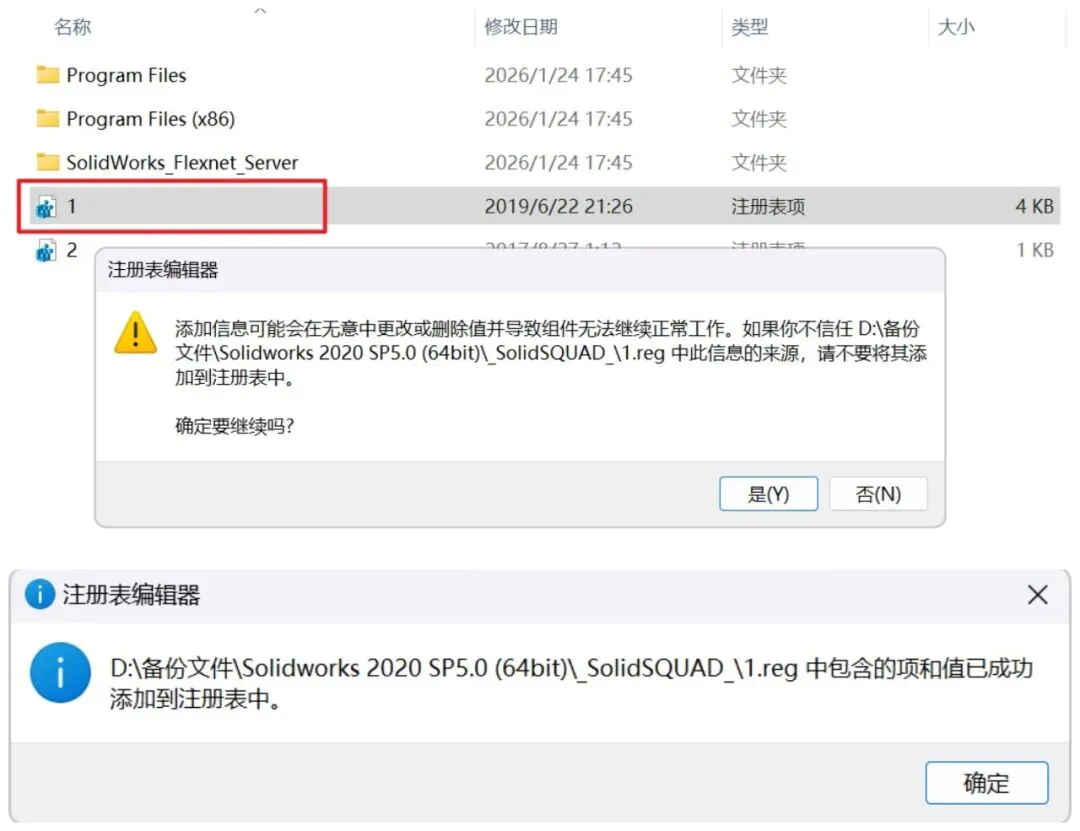
Task: Click the sort chevron above 名称 column
Action: coord(260,10)
